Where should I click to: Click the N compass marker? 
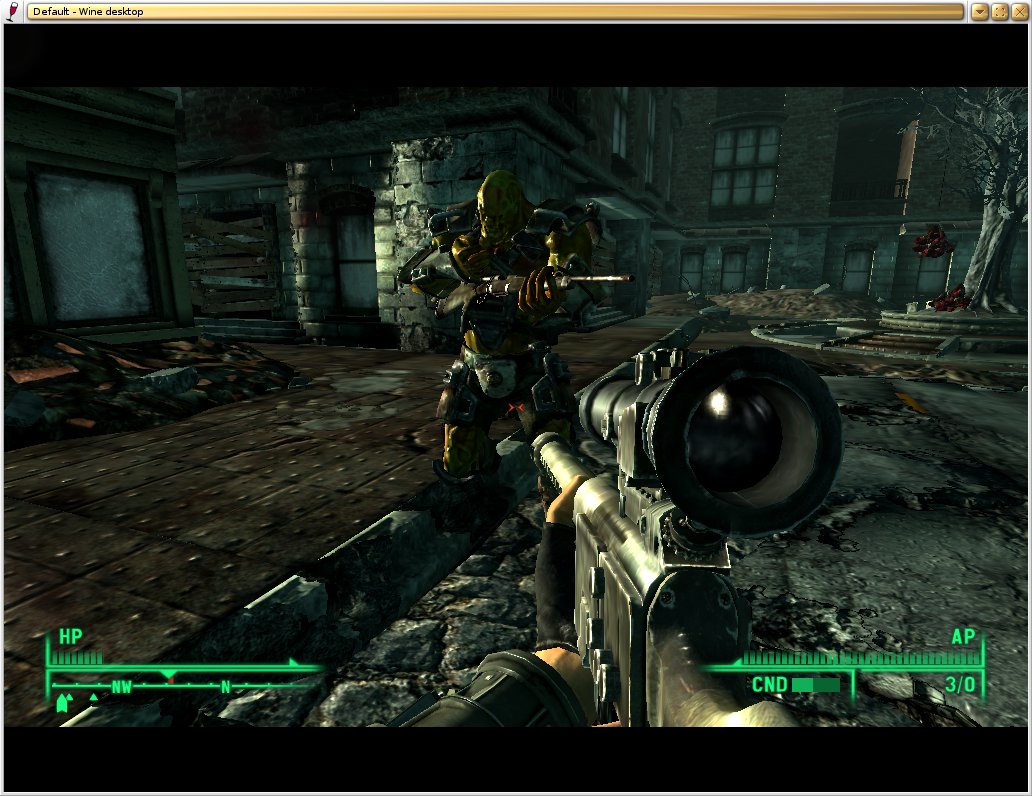pos(226,687)
